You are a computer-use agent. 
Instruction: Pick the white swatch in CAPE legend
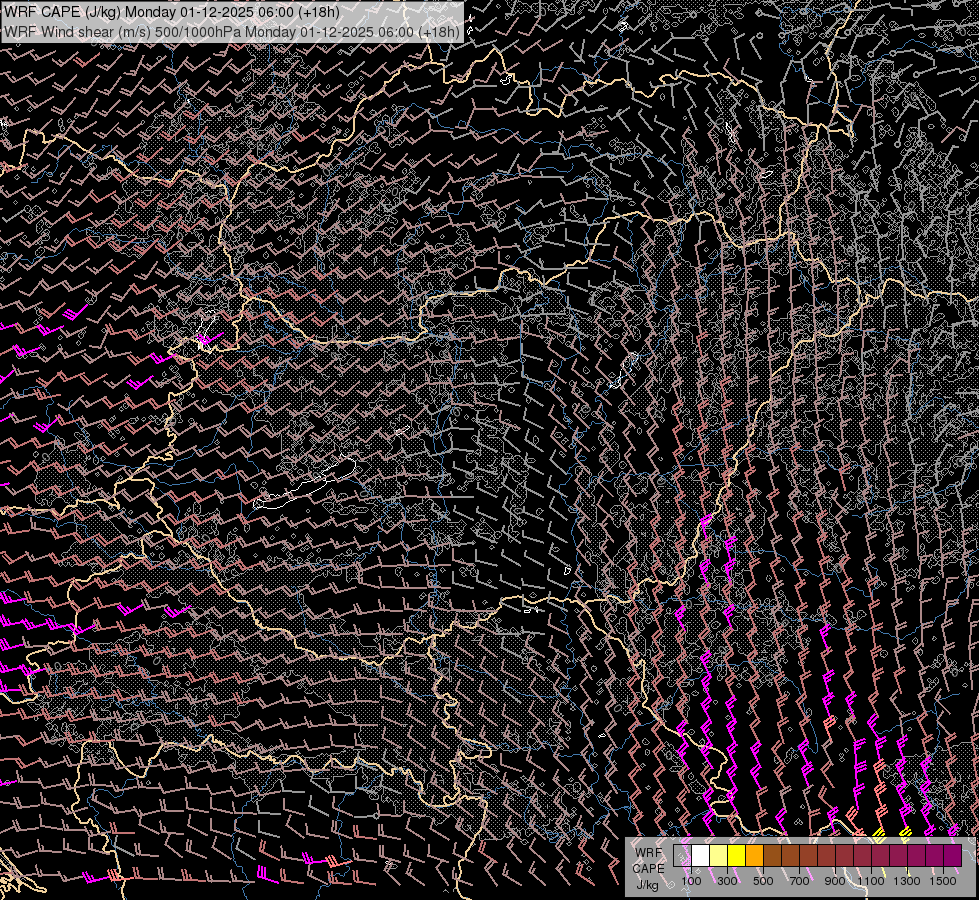[x=700, y=856]
